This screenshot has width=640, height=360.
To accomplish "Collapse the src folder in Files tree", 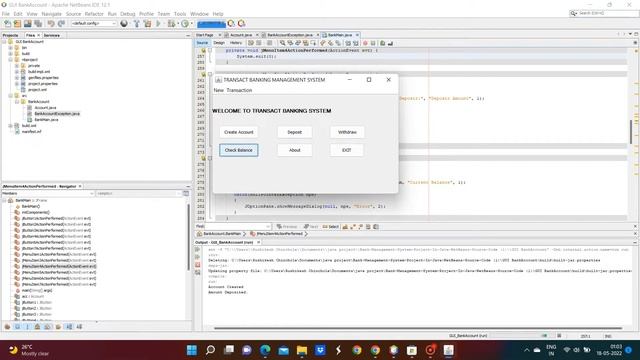I will [11, 96].
